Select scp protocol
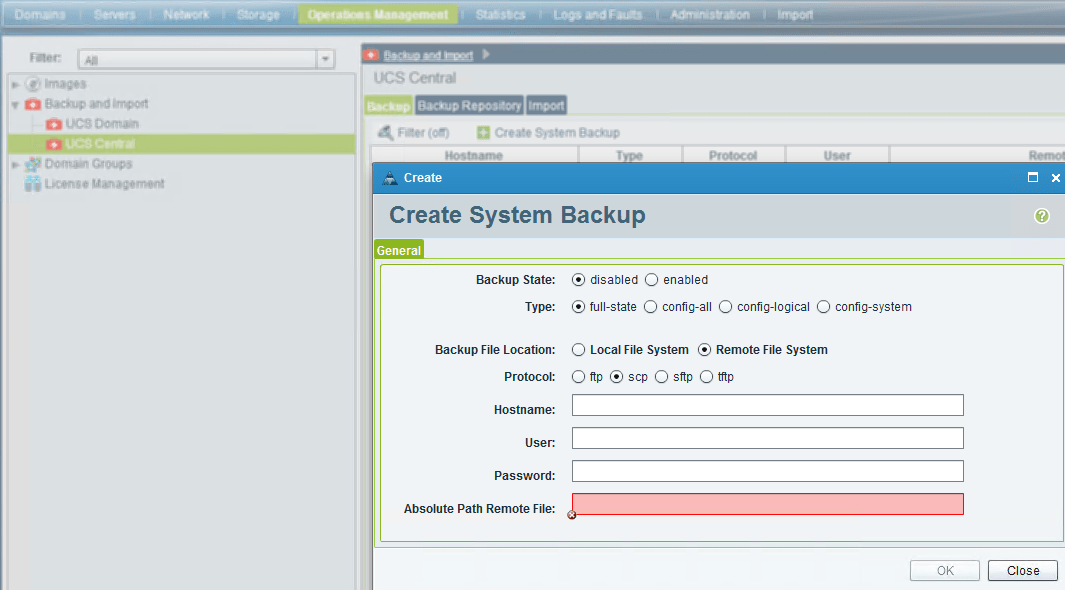Image resolution: width=1065 pixels, height=590 pixels. point(616,377)
